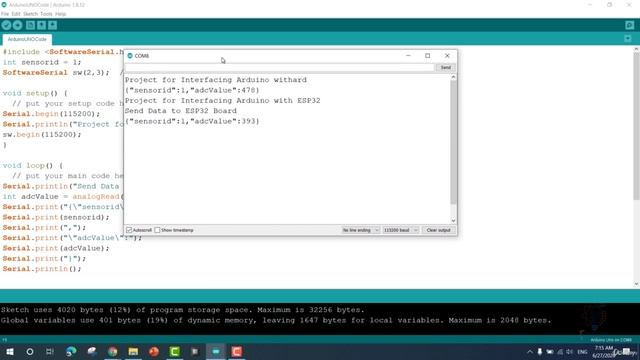
Task: Click the 'Serial.print(adcValue);' code line
Action: coord(56,248)
